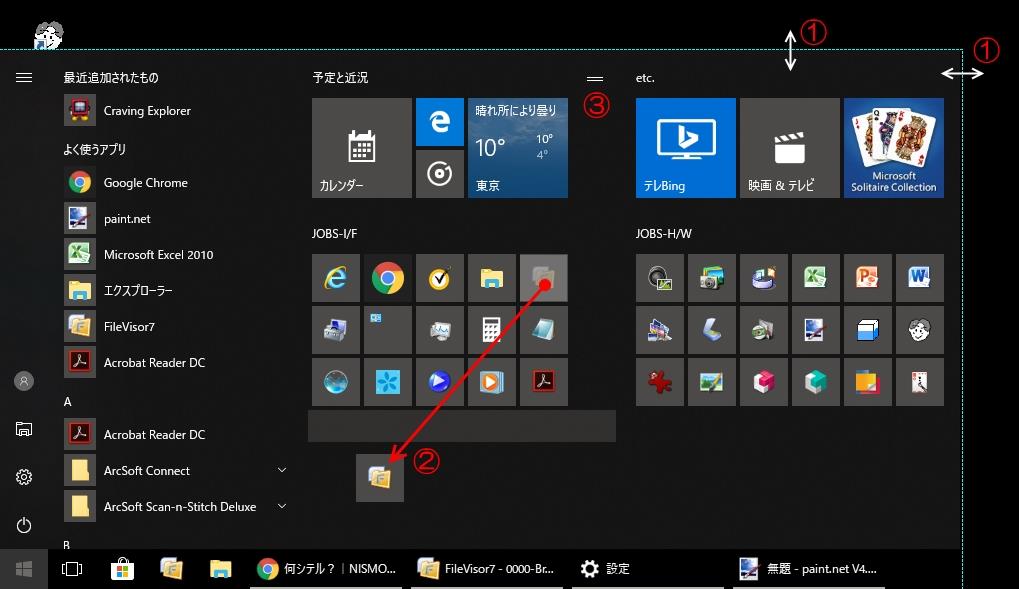The width and height of the screenshot is (1019, 589).
Task: Click the etc. group title
Action: point(645,78)
